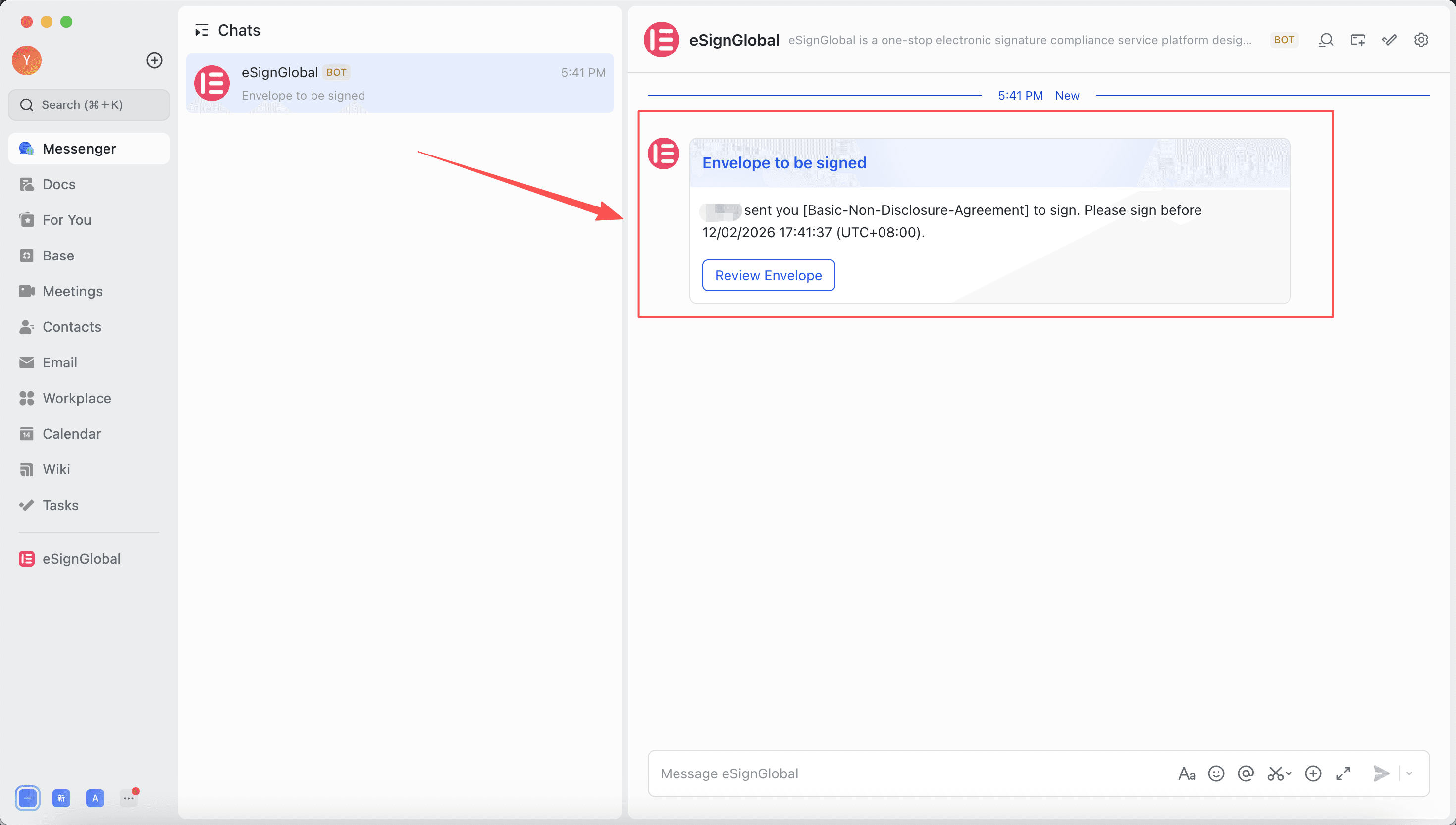Click the search icon in chat header
The image size is (1456, 825).
tap(1326, 40)
